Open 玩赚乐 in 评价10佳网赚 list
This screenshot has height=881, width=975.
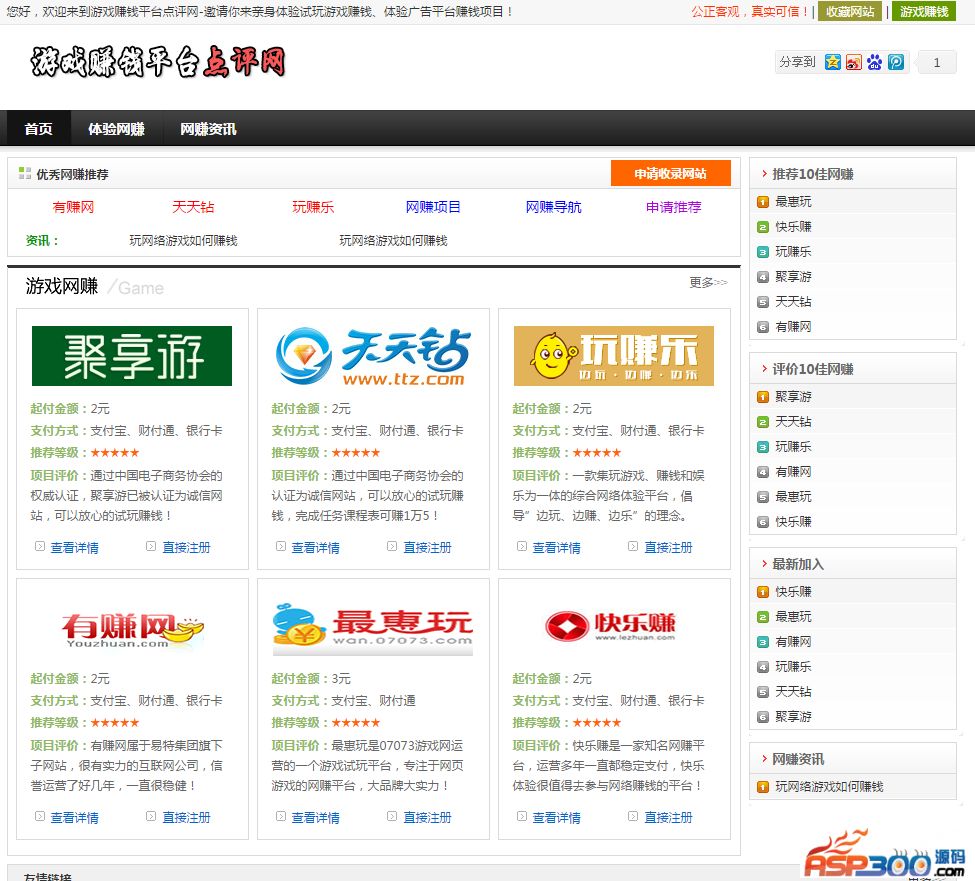(x=793, y=446)
